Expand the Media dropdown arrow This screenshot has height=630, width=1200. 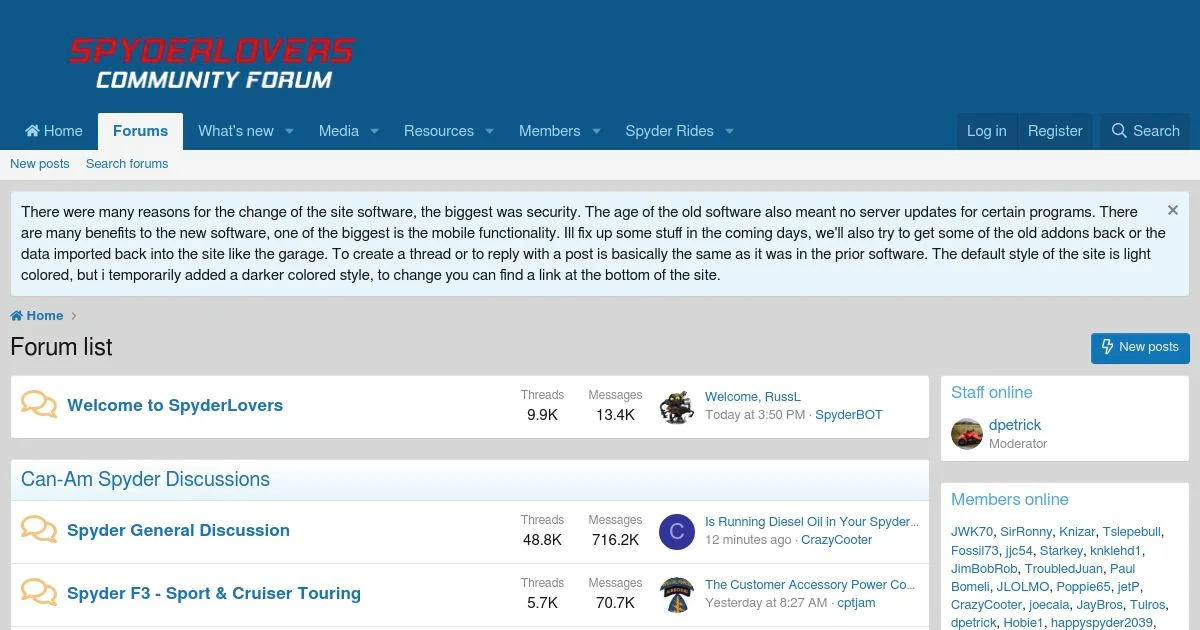(x=375, y=131)
